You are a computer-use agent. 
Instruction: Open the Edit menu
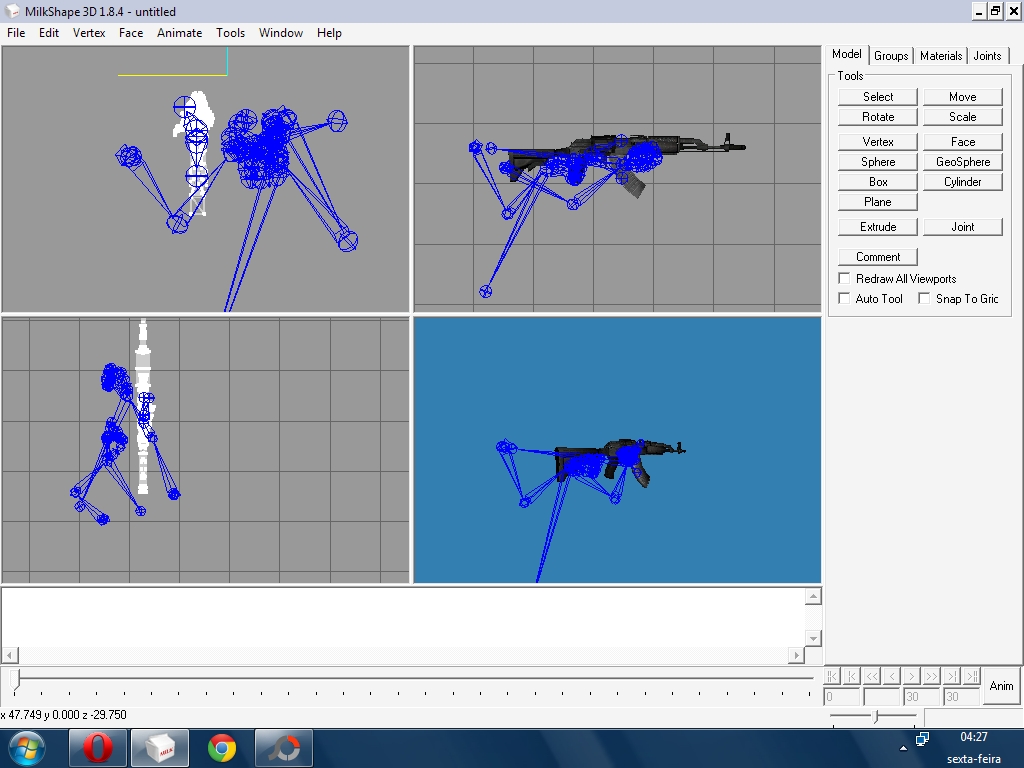pyautogui.click(x=49, y=33)
